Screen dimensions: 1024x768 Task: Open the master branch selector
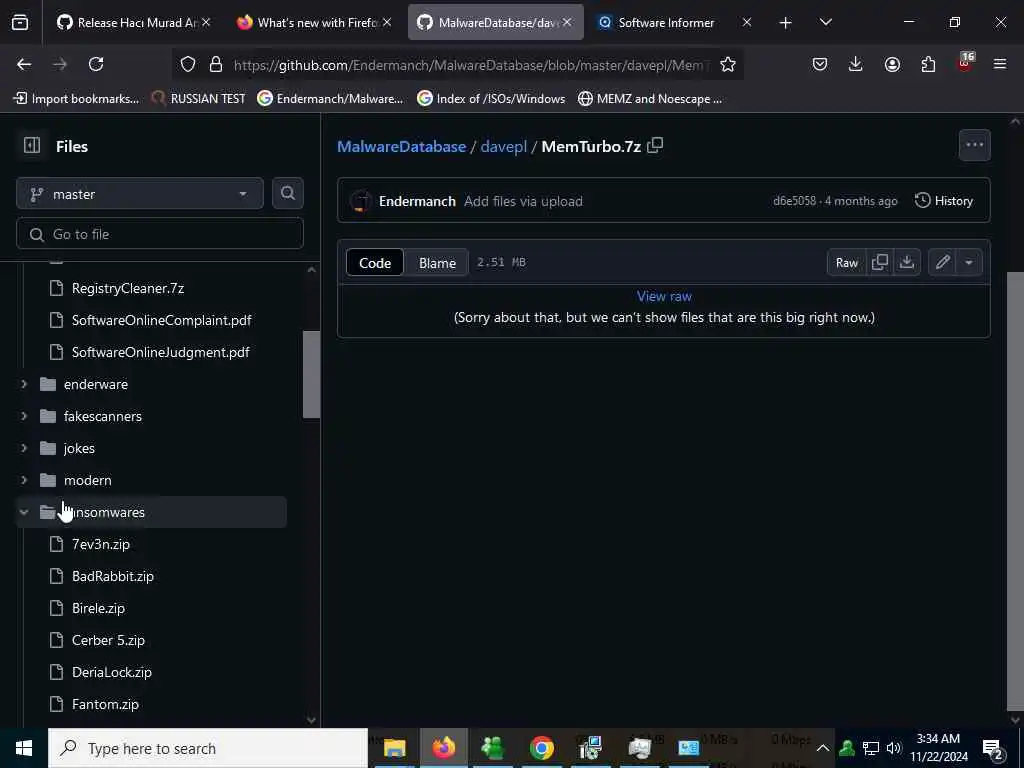pos(140,194)
